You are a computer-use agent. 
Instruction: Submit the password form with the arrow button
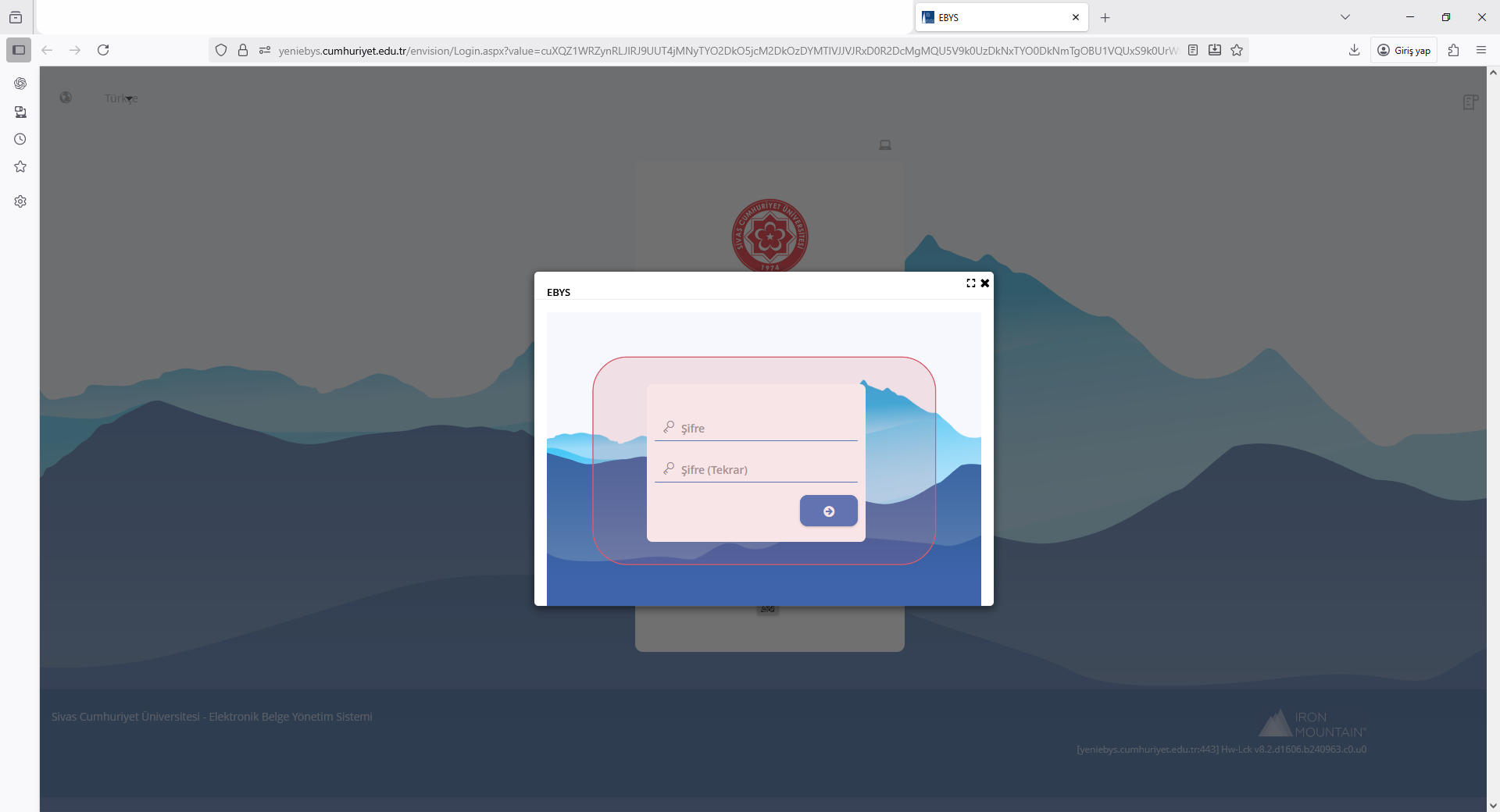coord(828,511)
